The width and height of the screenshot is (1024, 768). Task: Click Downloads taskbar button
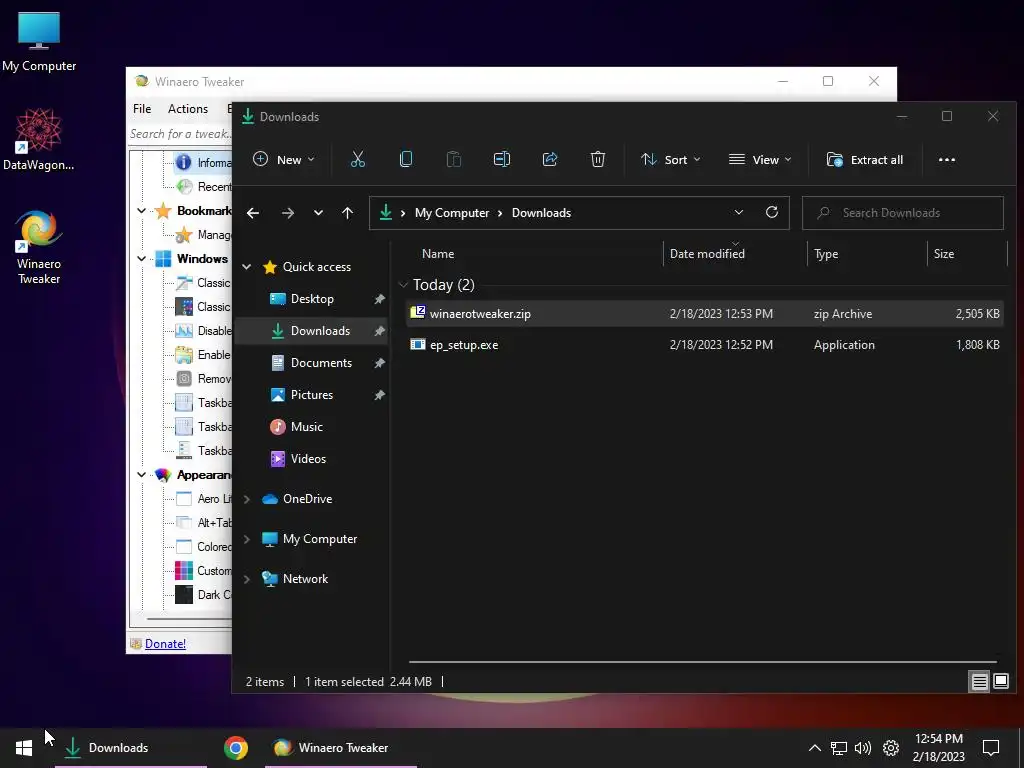(131, 748)
